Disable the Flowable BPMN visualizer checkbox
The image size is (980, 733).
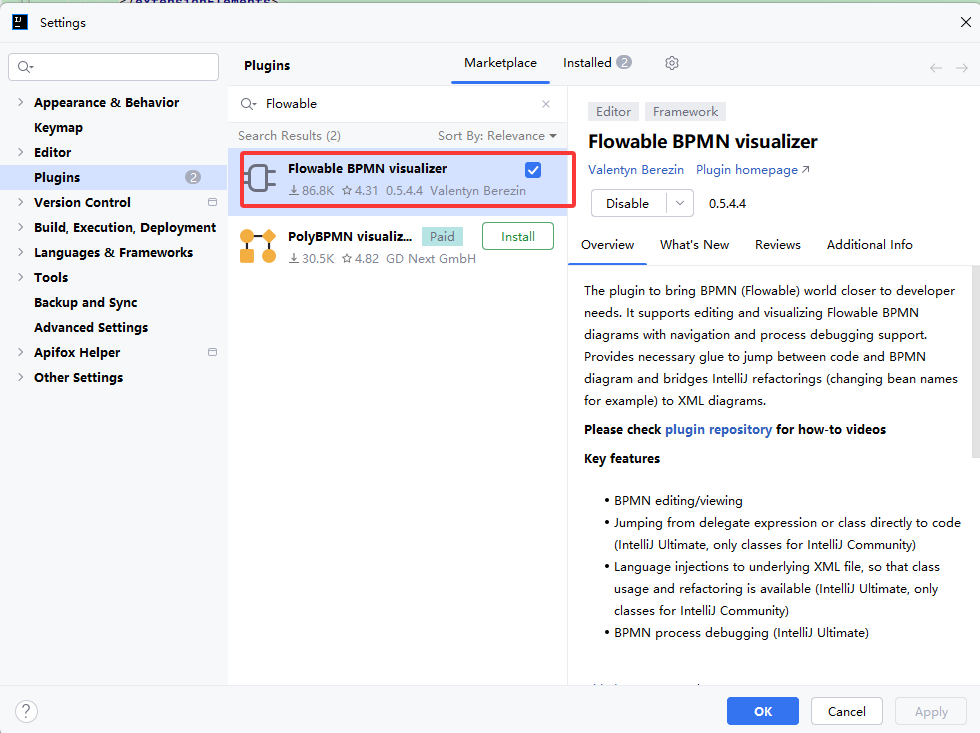tap(533, 170)
